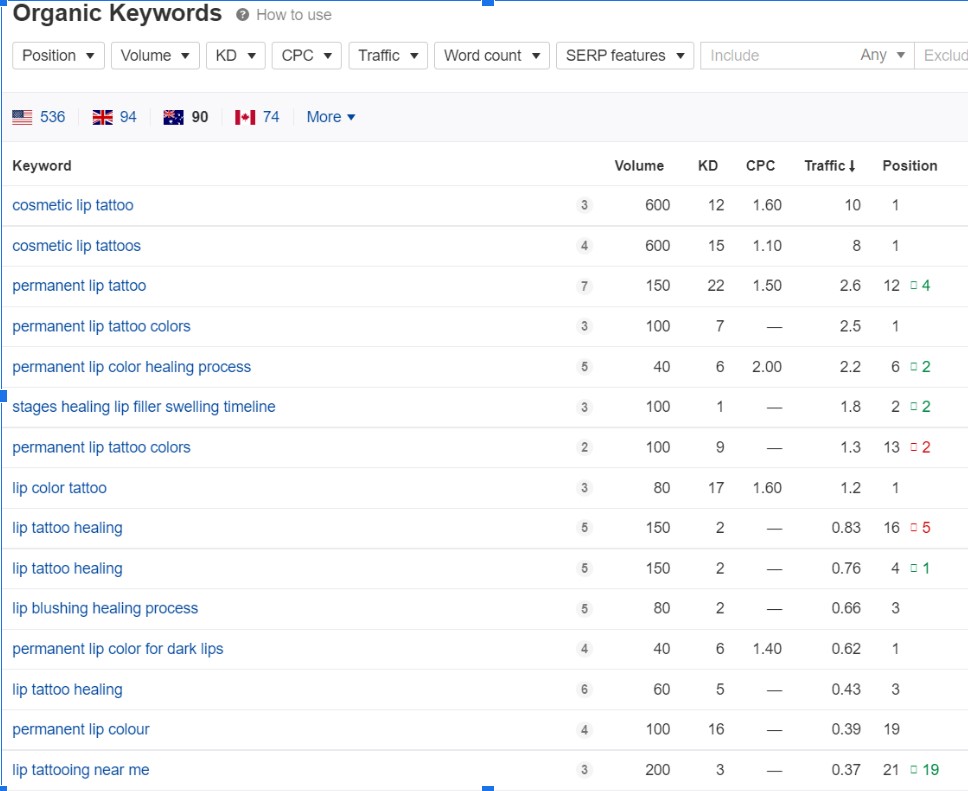Click CPC value 2.00 in healing process row
Viewport: 968px width, 791px height.
[x=767, y=367]
